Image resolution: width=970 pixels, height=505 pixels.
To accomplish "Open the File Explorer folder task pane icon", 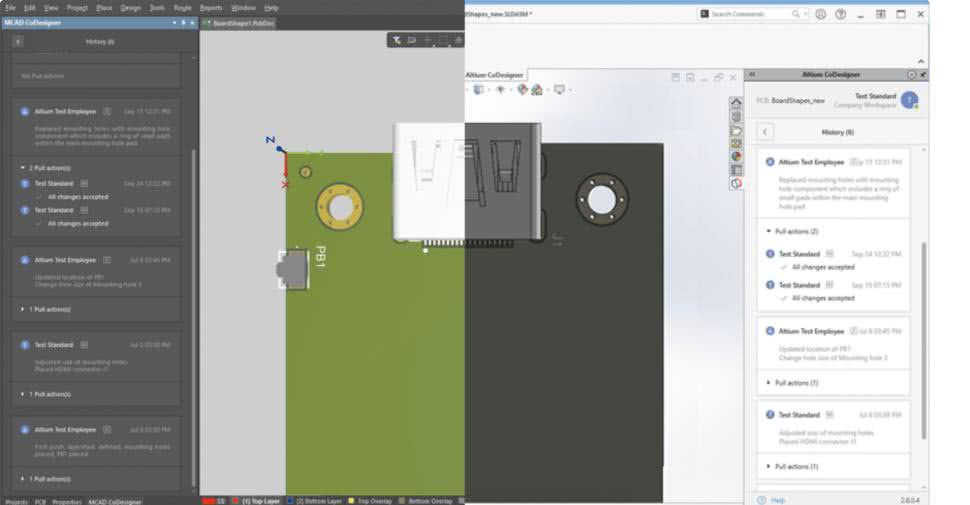I will point(736,130).
